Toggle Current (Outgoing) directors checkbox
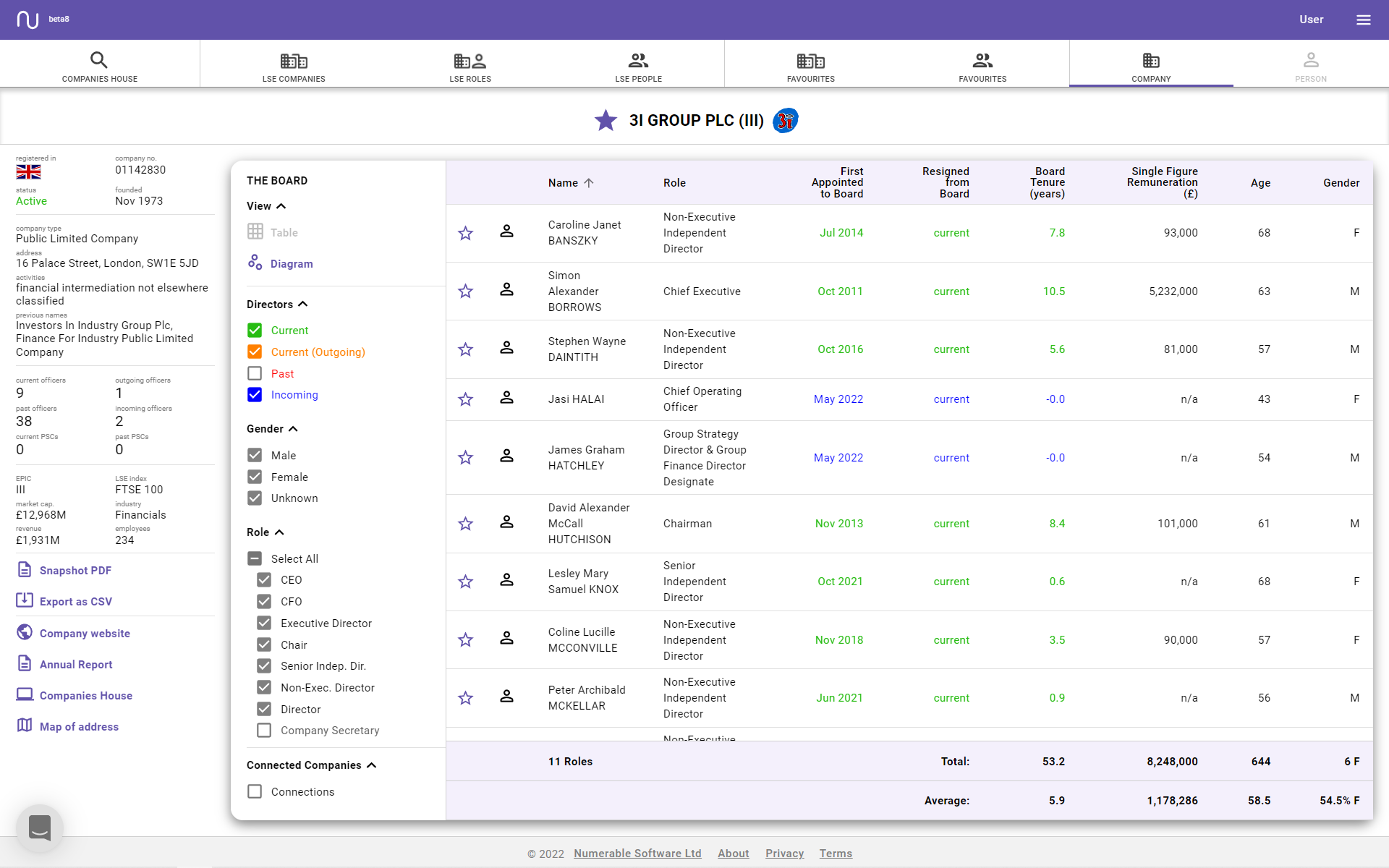The width and height of the screenshot is (1389, 868). (255, 352)
